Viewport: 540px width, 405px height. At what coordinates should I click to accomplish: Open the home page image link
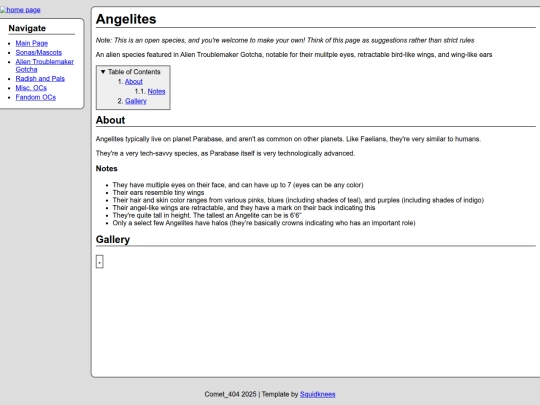[x=20, y=10]
